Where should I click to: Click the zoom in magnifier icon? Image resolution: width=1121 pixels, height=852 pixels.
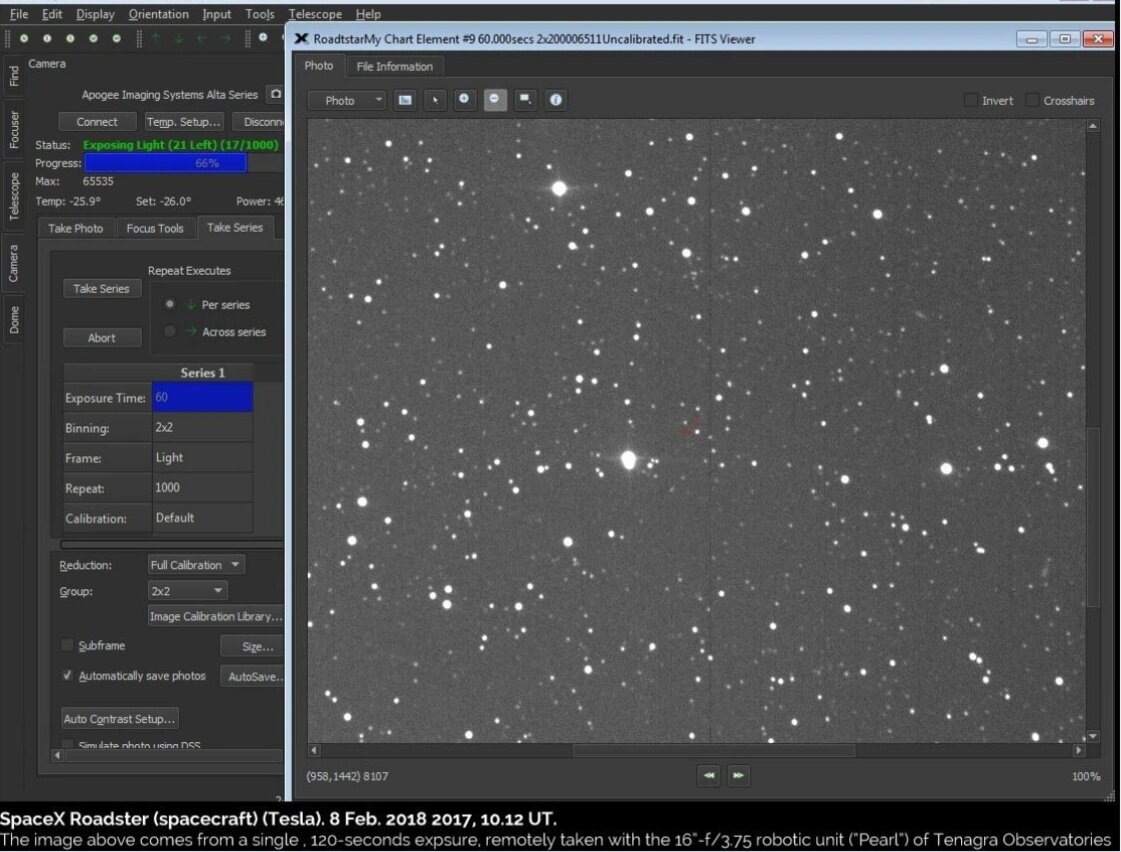[x=464, y=100]
